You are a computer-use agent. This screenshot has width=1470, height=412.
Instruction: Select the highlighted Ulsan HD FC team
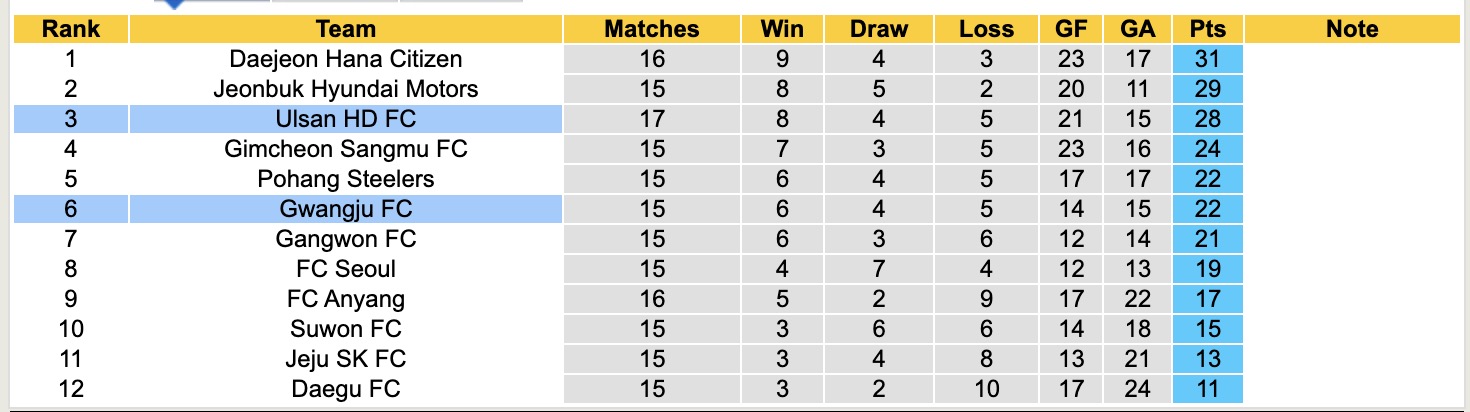click(x=345, y=119)
